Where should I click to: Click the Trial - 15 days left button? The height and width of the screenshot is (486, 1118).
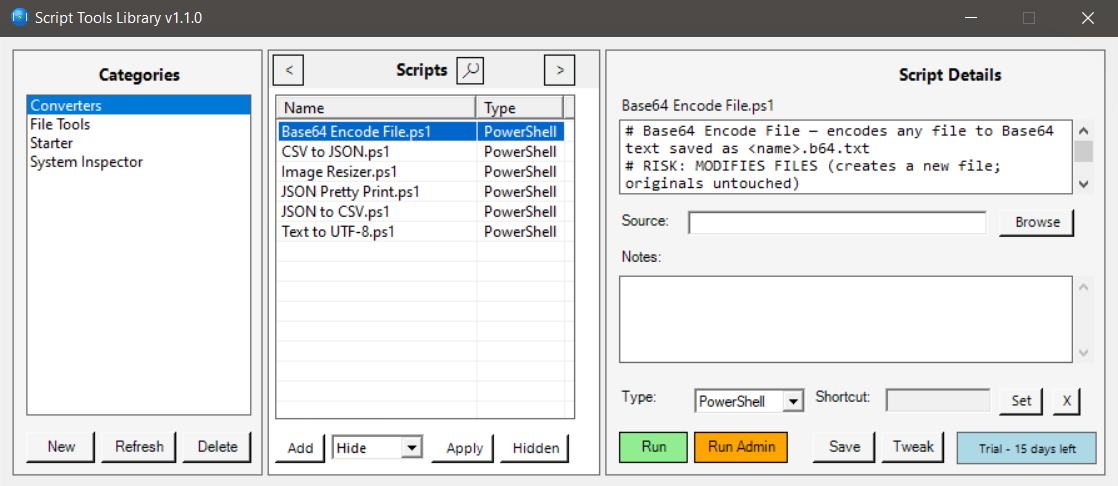coord(1026,448)
